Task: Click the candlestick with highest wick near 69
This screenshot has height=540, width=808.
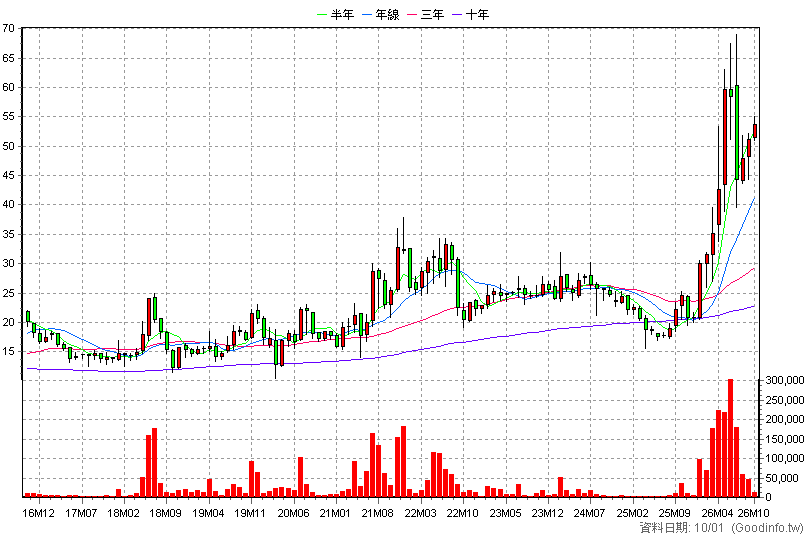Action: click(x=737, y=132)
